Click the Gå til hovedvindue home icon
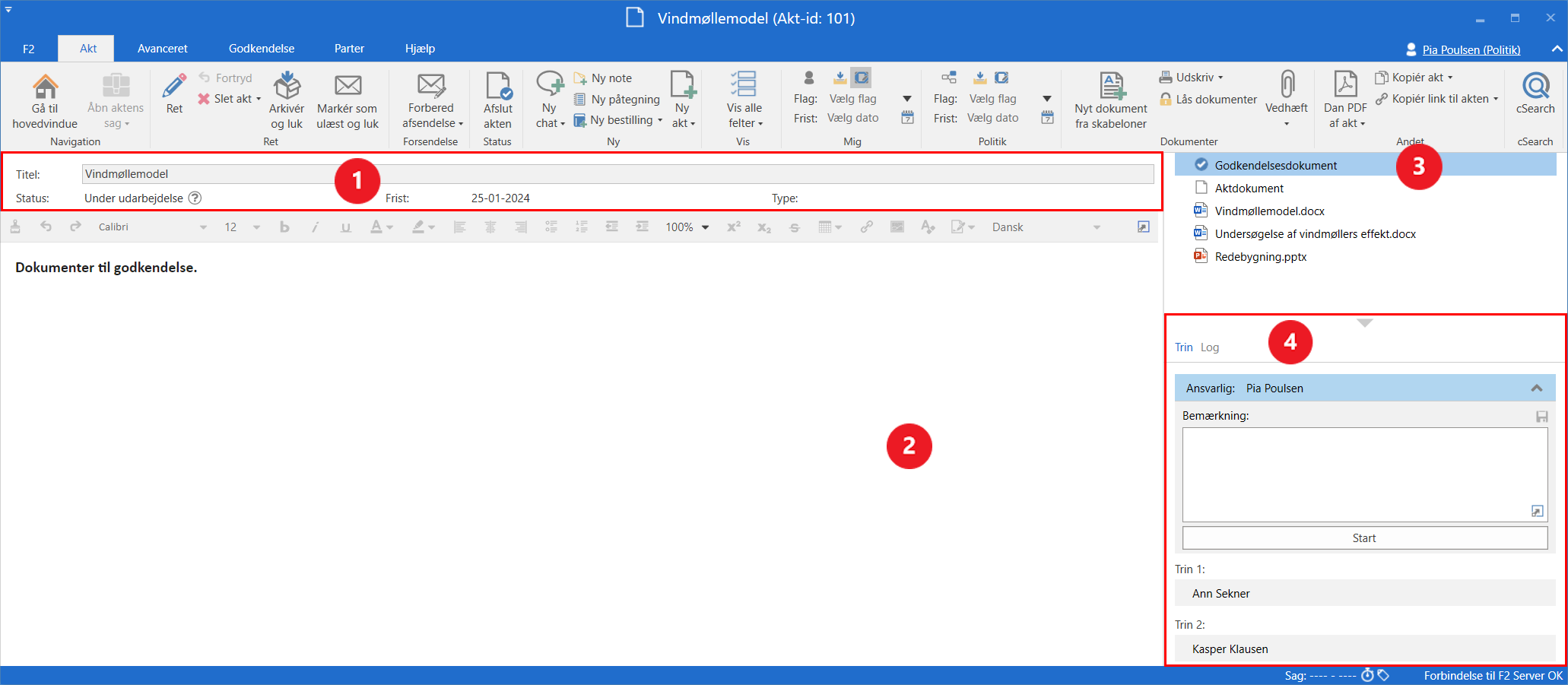This screenshot has height=685, width=1568. tap(45, 87)
